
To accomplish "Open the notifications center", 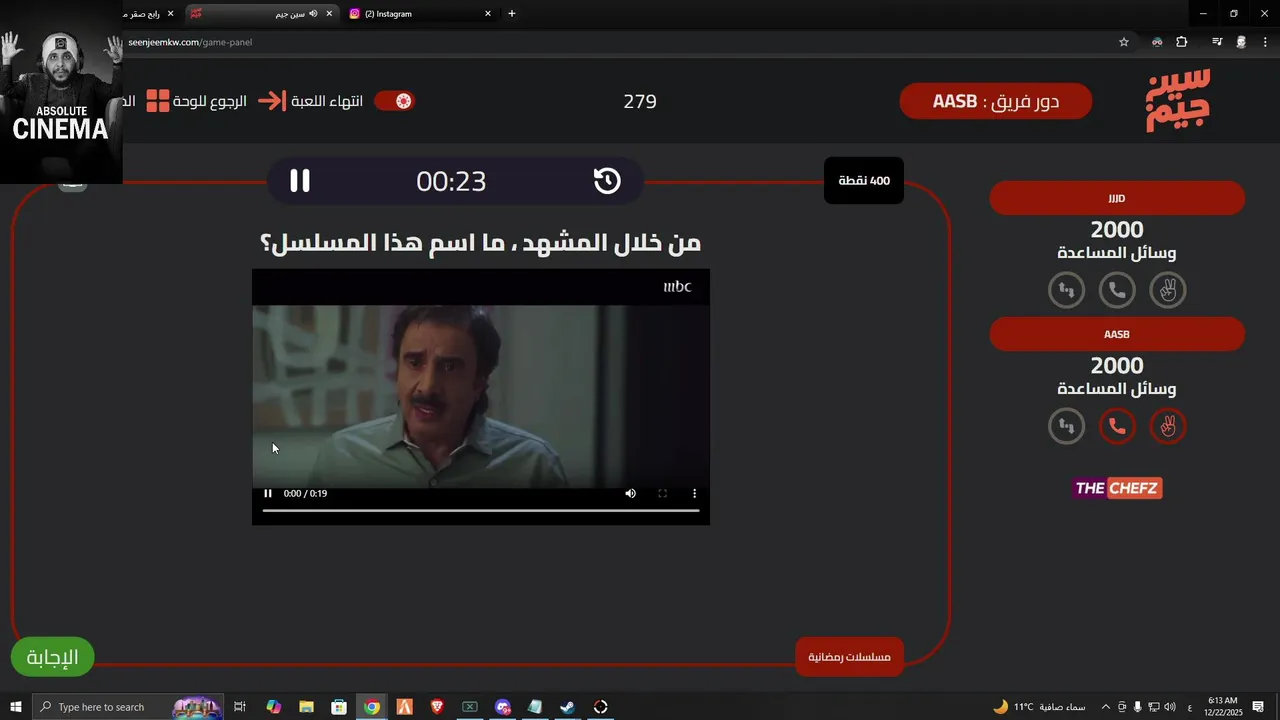I will pyautogui.click(x=1258, y=707).
